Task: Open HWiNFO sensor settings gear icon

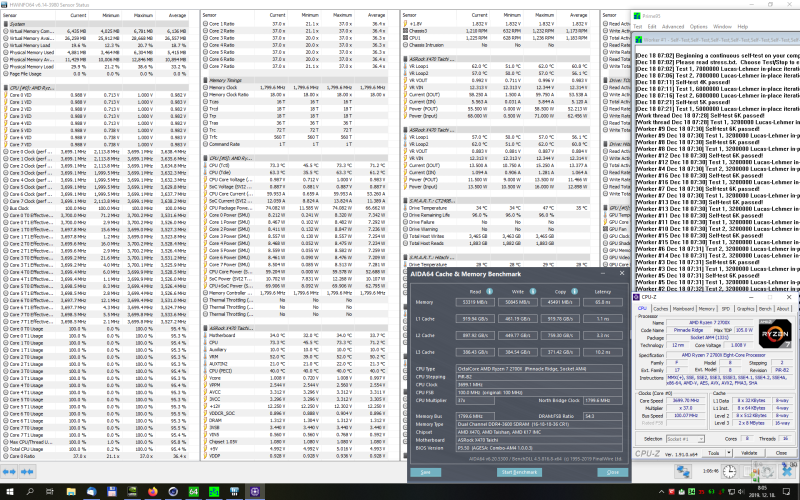Action: coord(767,471)
